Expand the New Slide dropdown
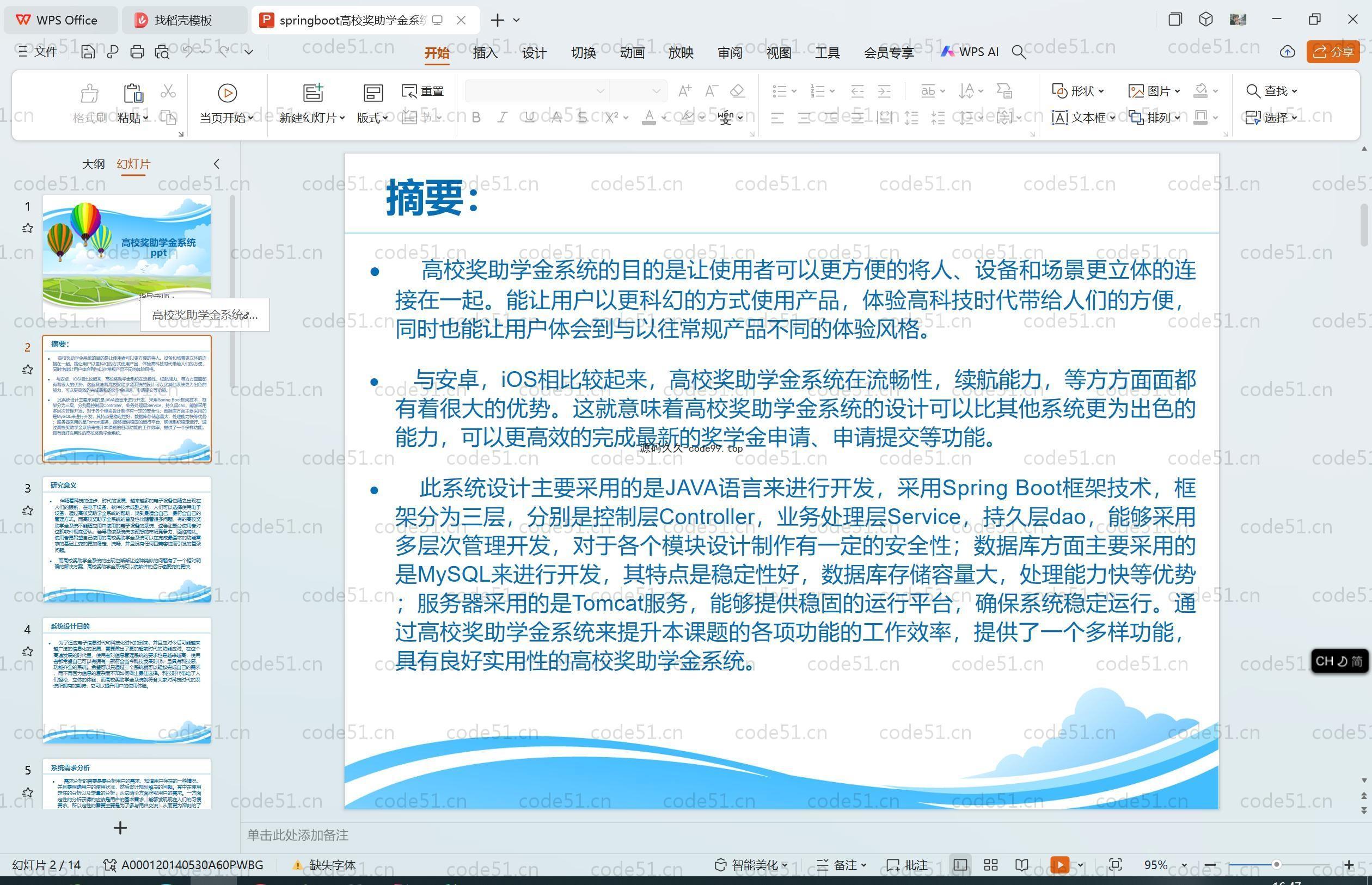The image size is (1372, 885). pyautogui.click(x=342, y=118)
